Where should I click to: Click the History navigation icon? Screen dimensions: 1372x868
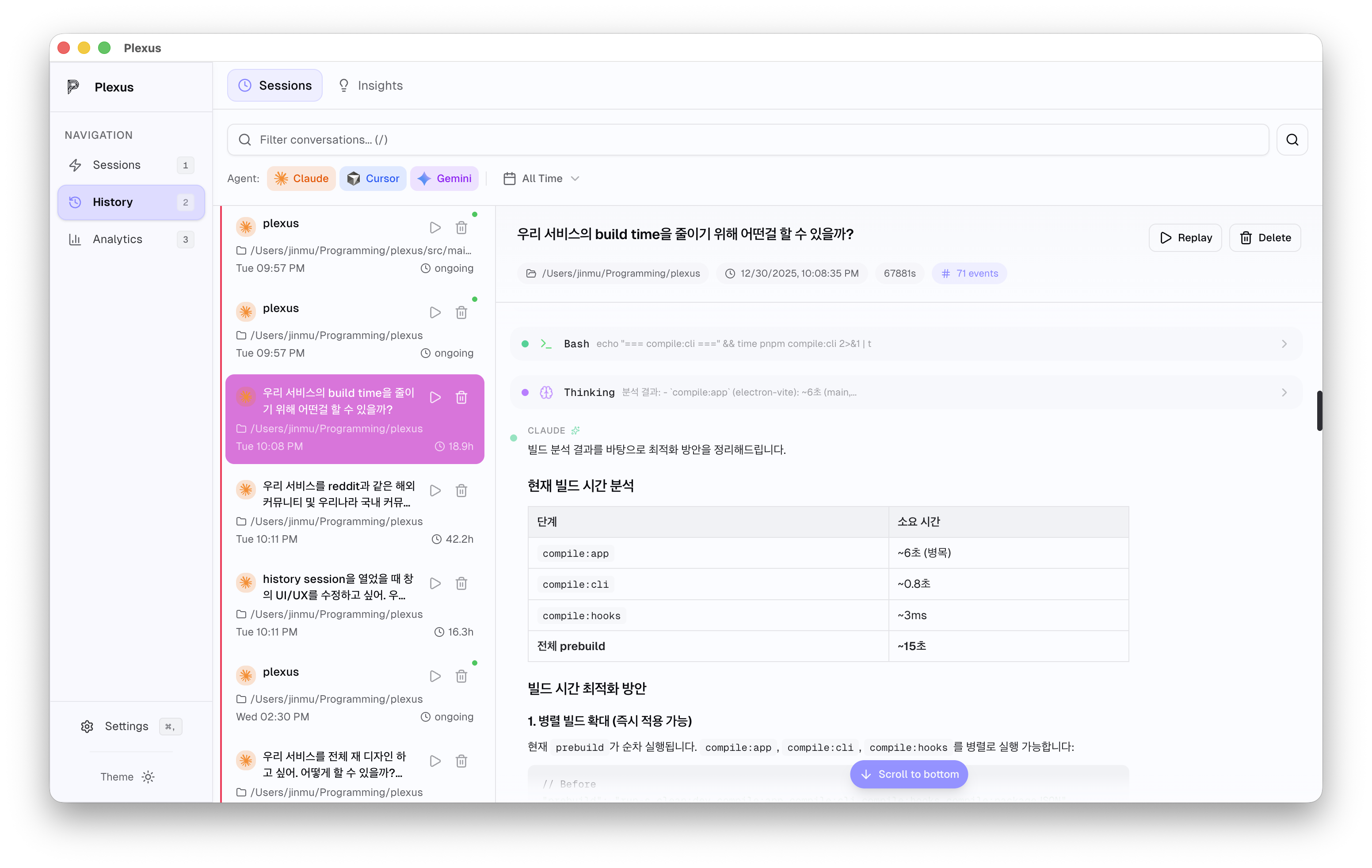[x=76, y=202]
